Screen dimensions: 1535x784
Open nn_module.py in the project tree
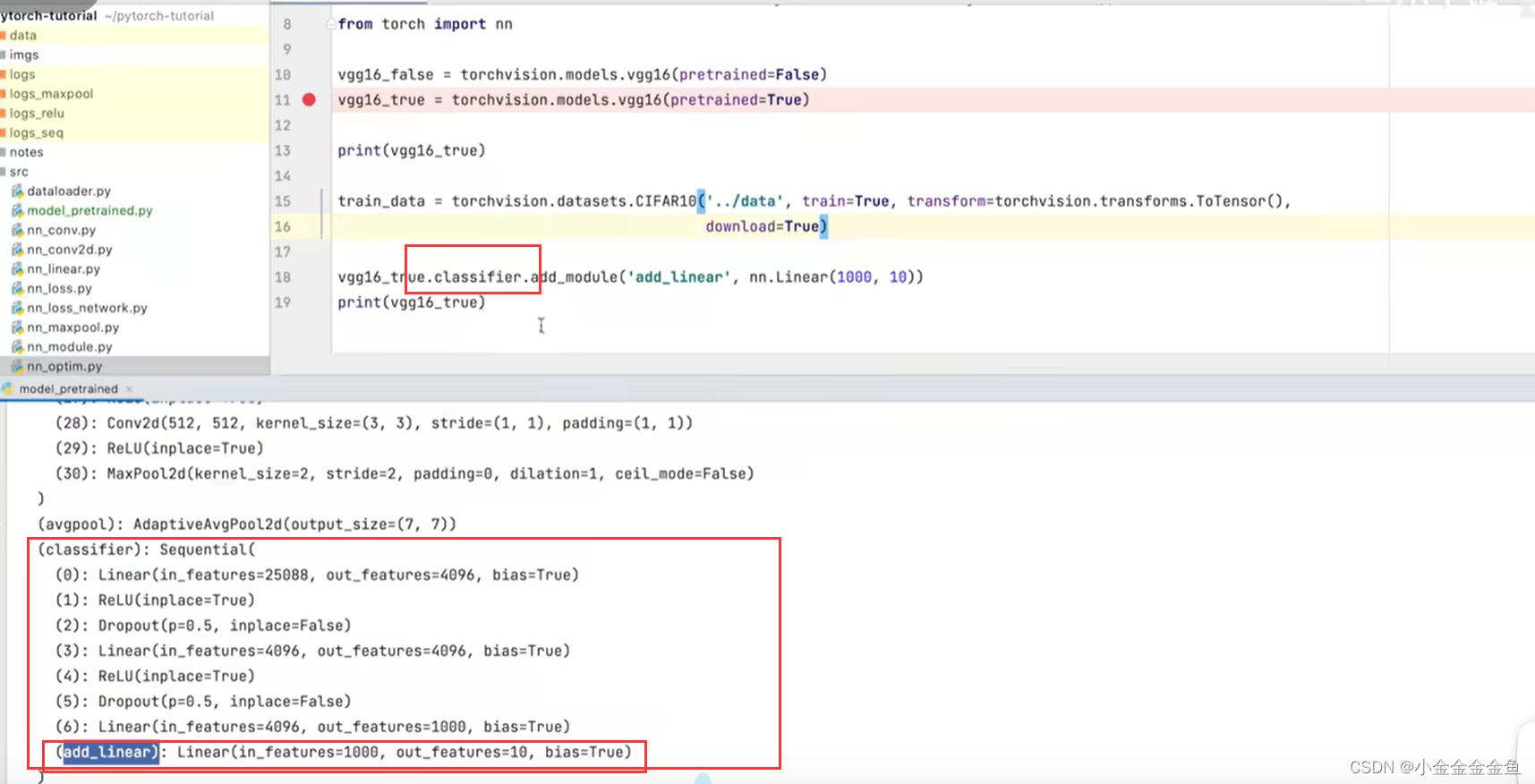[70, 346]
